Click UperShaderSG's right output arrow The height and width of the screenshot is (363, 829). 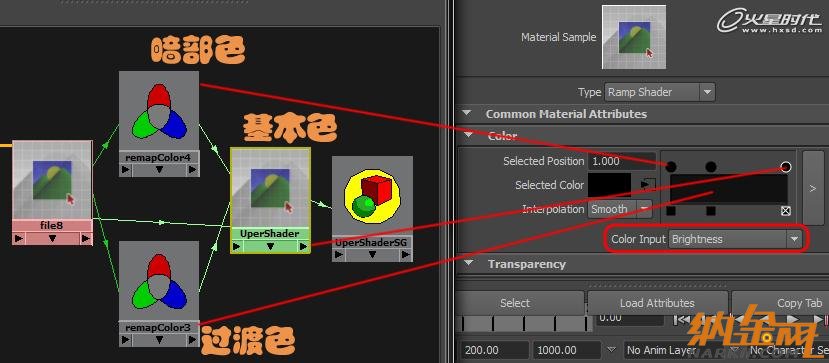[x=406, y=255]
